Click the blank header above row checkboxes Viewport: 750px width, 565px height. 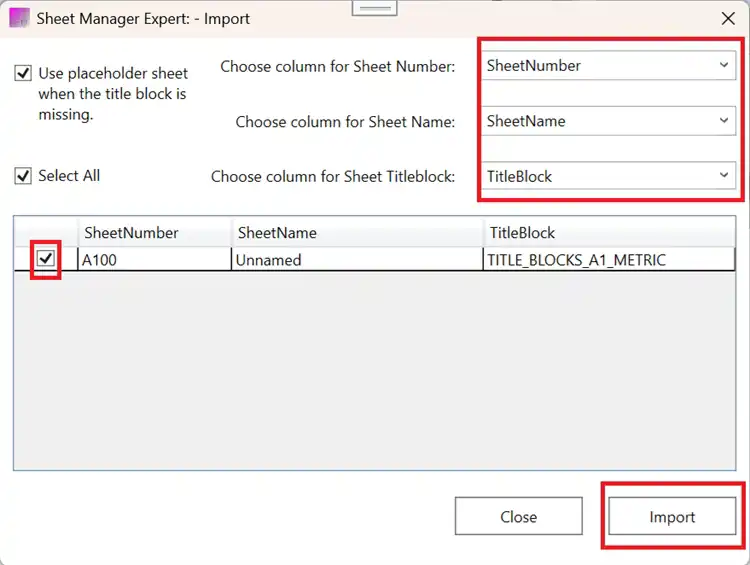[46, 233]
